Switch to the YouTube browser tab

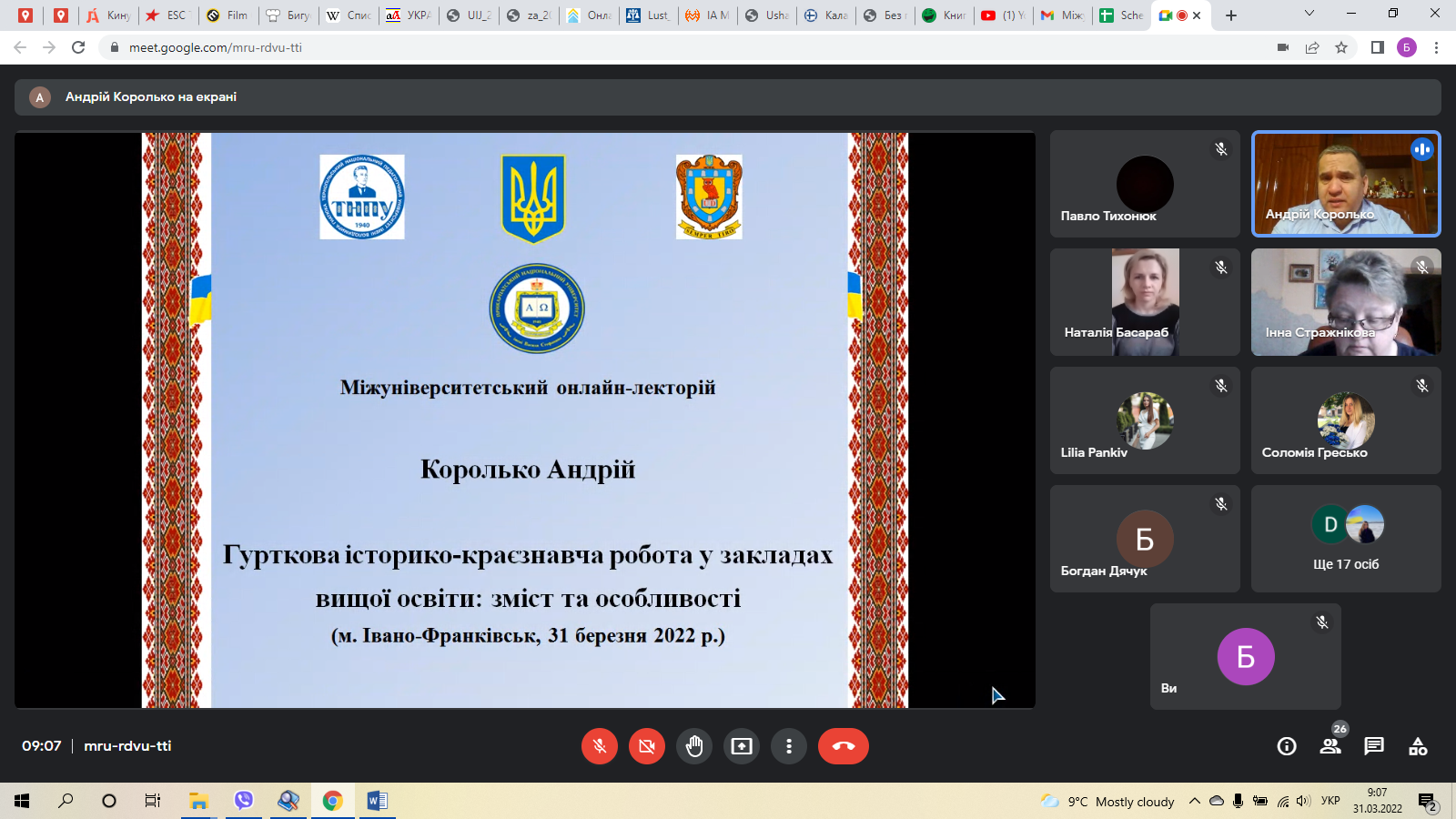[x=1001, y=15]
